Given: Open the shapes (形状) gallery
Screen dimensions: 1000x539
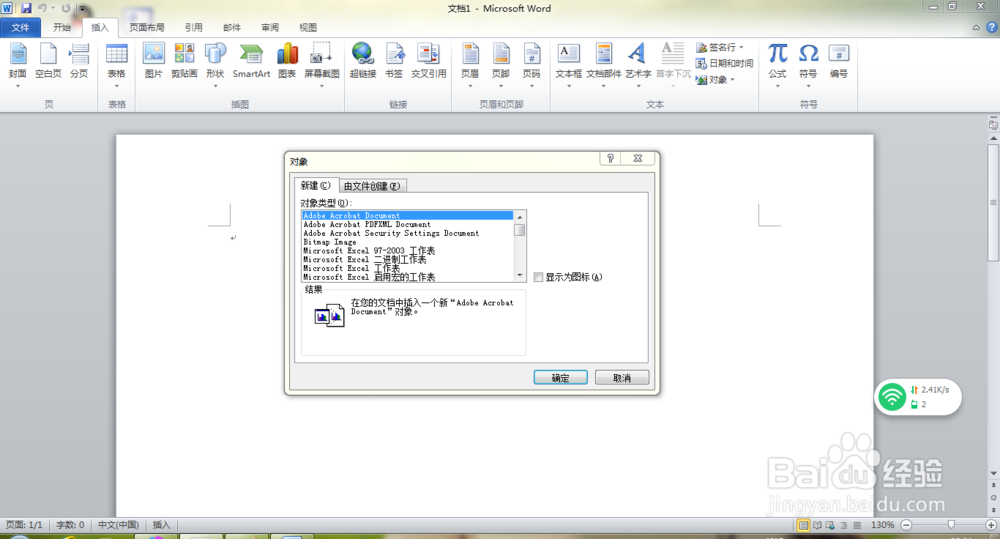Looking at the screenshot, I should [x=216, y=64].
